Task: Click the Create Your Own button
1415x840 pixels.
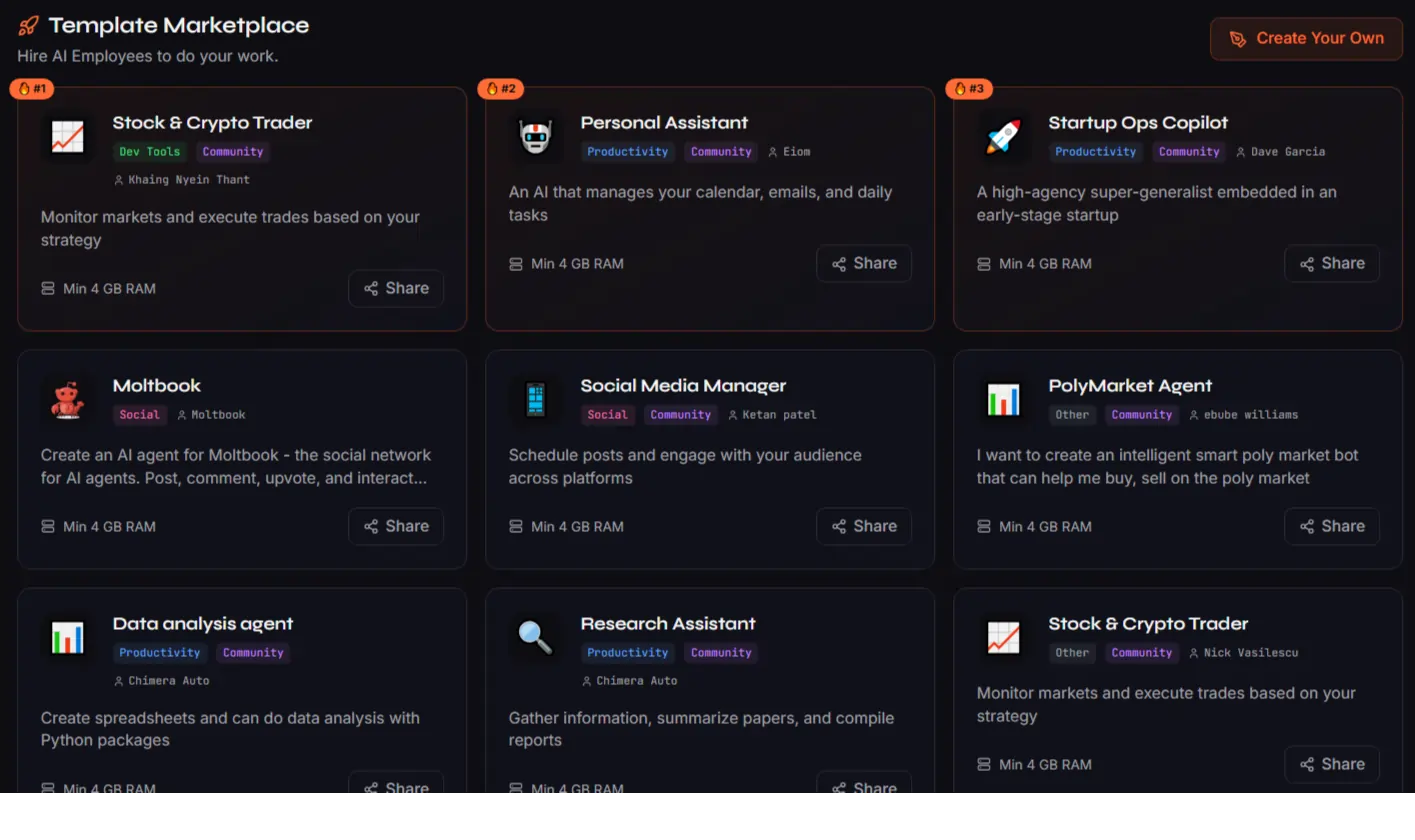Action: (1306, 39)
